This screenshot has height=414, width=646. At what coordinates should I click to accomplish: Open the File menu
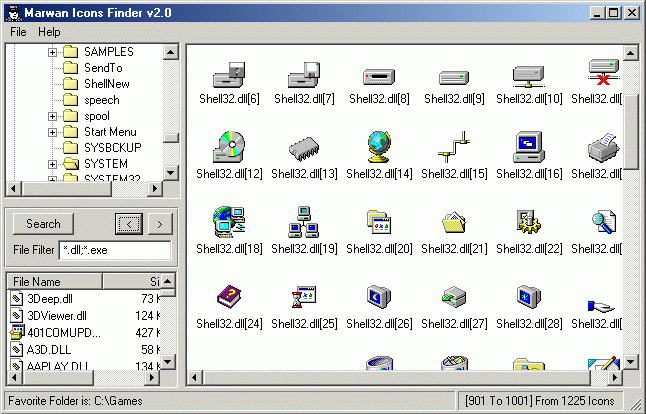18,32
